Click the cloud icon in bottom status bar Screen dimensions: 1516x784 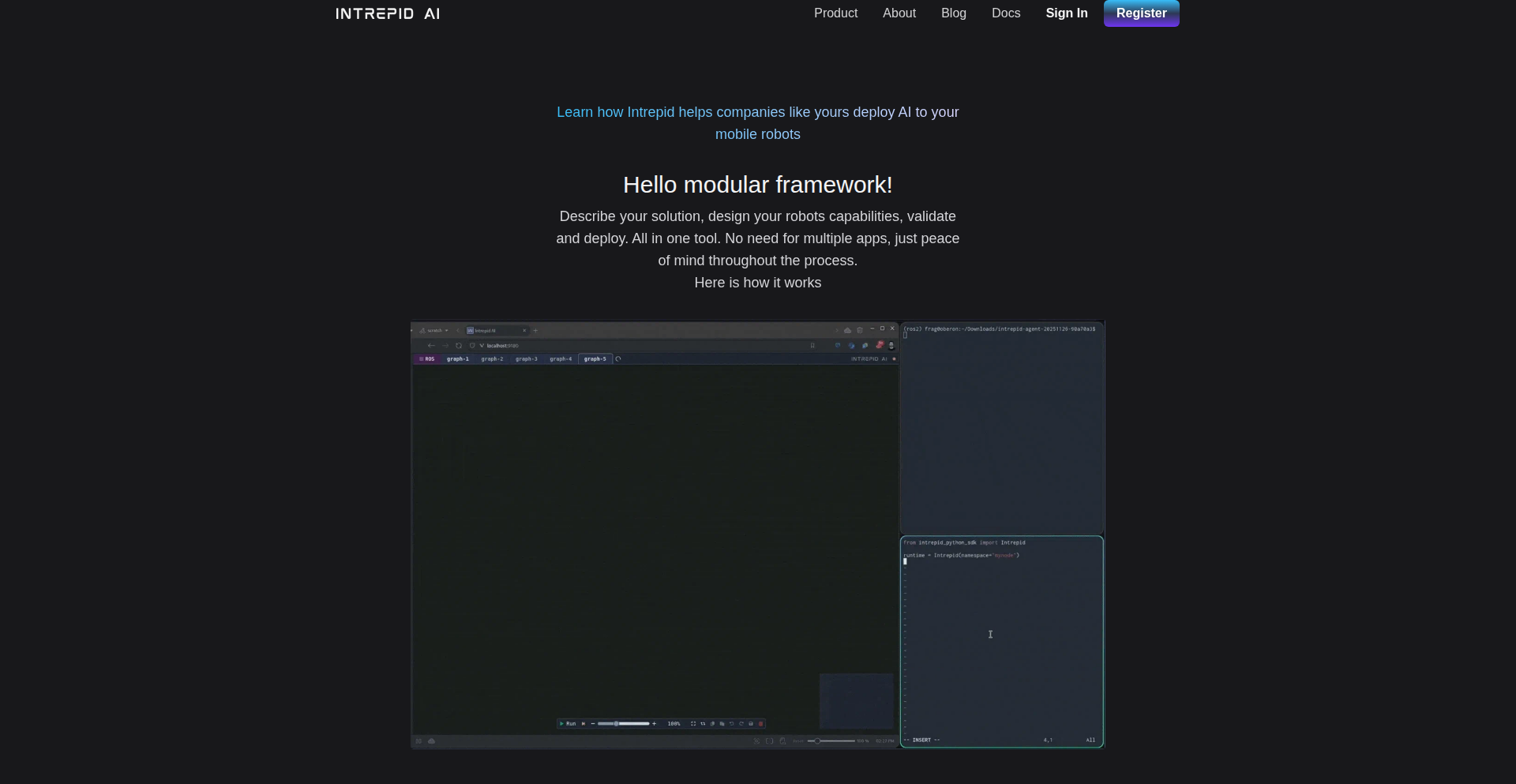tap(431, 741)
